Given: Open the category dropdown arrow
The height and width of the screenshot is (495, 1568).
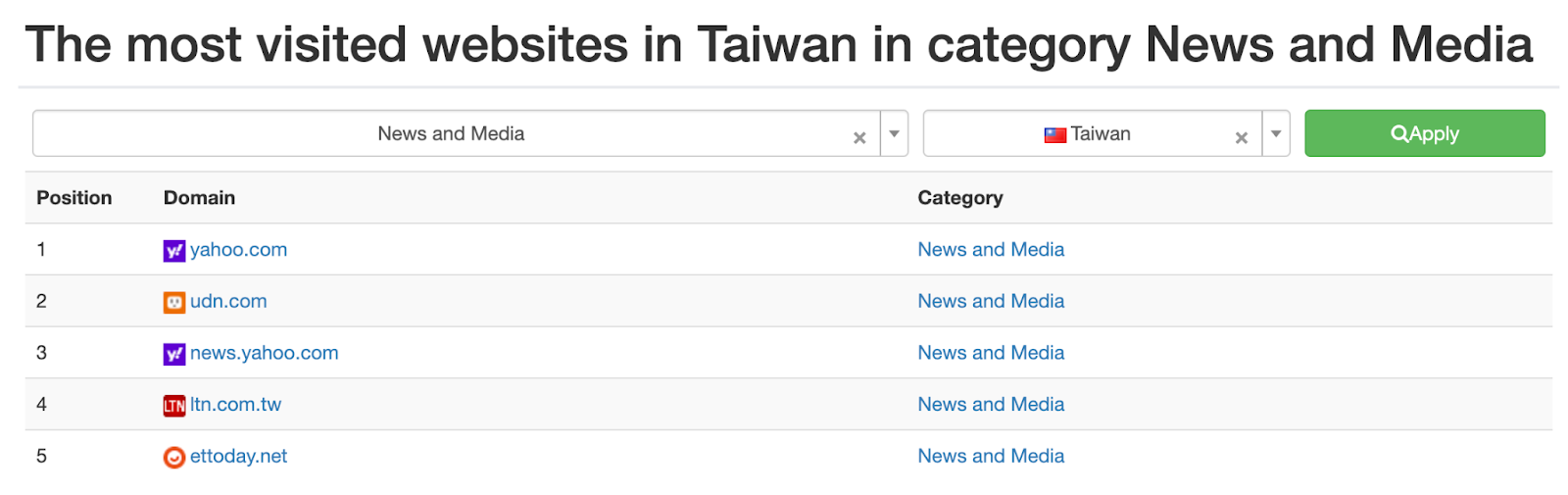Looking at the screenshot, I should (x=894, y=133).
